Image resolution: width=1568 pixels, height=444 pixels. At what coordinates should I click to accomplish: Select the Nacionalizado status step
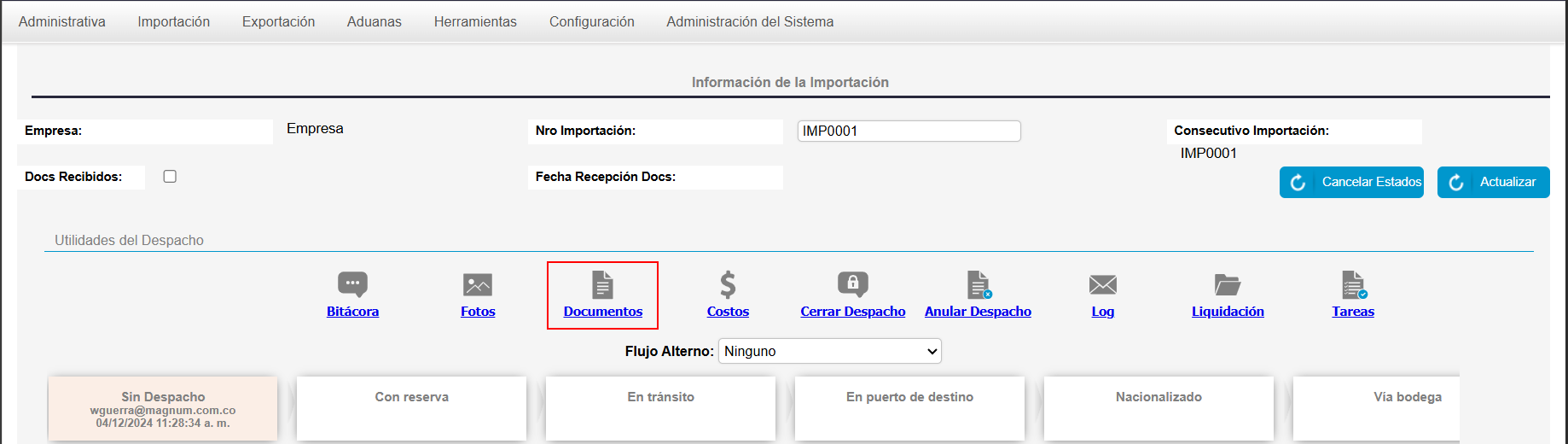(1159, 408)
